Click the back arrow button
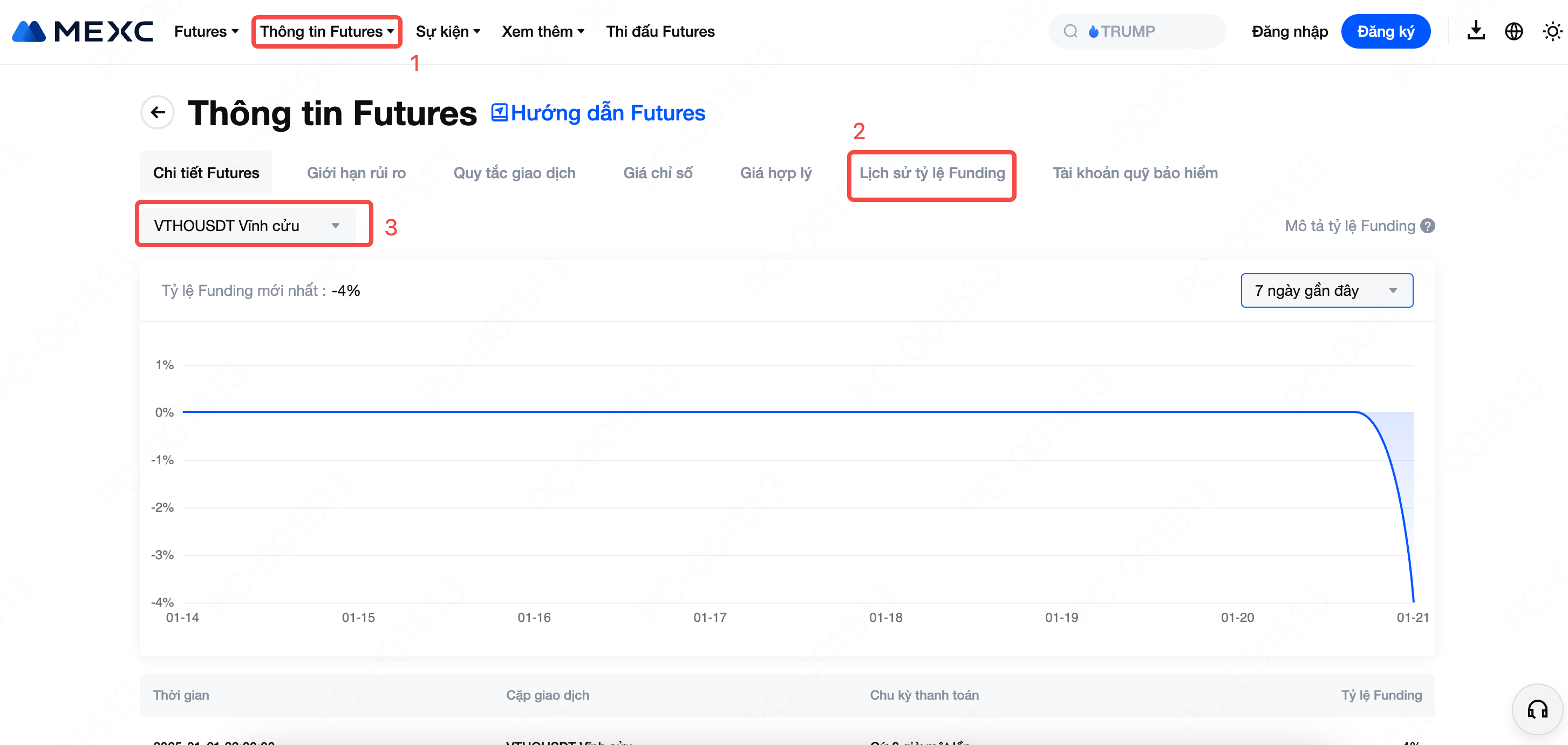1568x745 pixels. point(158,112)
